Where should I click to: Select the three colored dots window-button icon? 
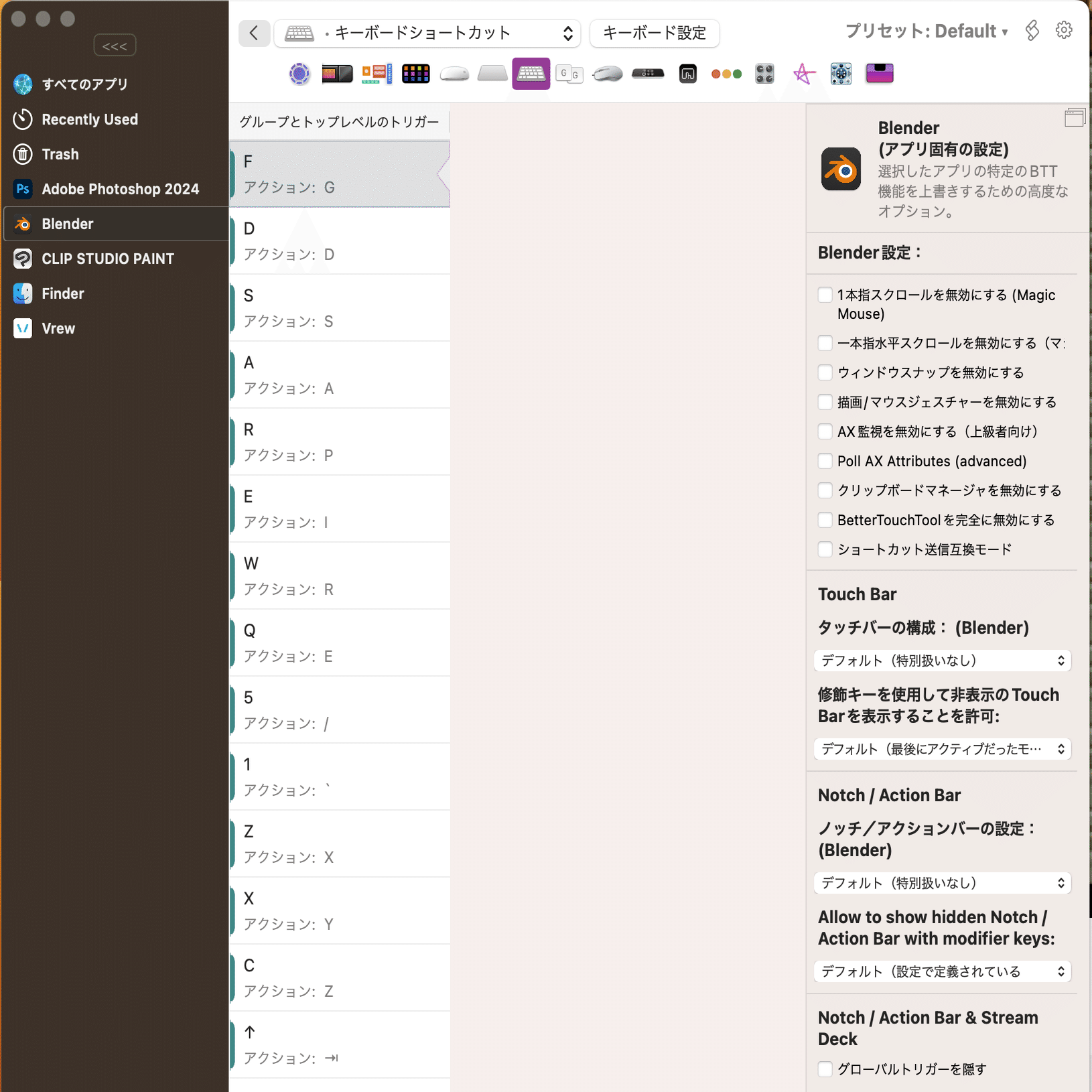coord(726,74)
